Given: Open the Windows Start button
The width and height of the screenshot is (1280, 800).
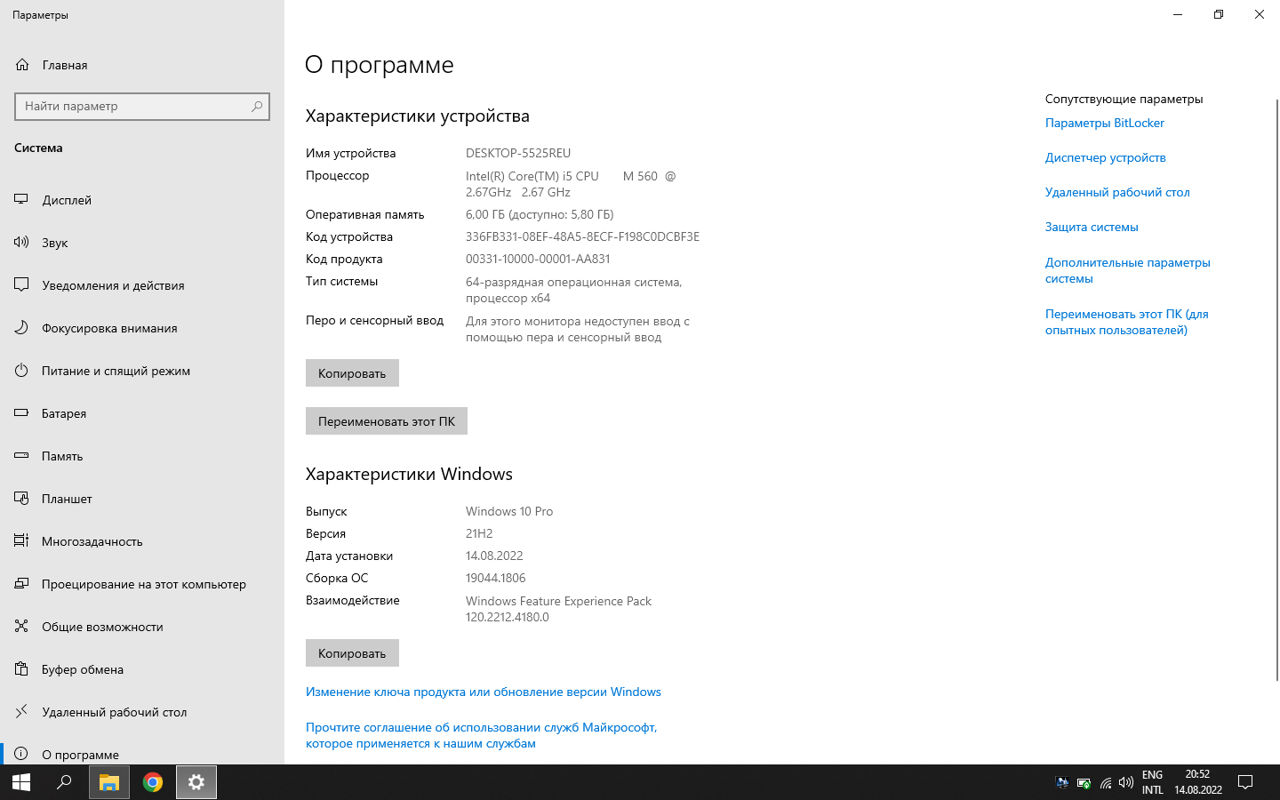Looking at the screenshot, I should click(x=21, y=782).
